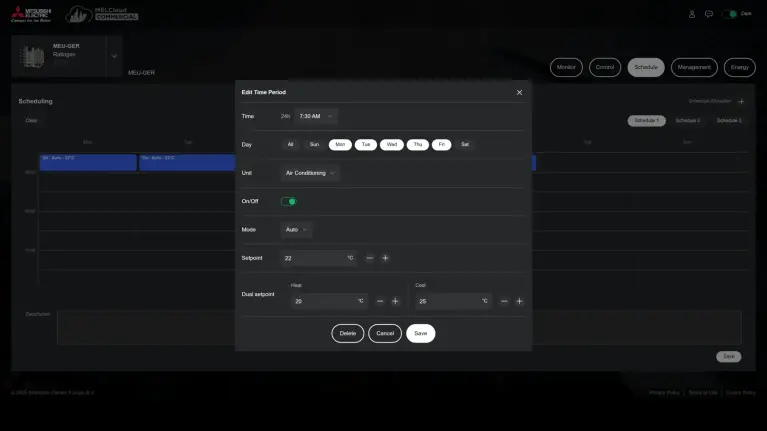Save the edited time period
The image size is (767, 431).
421,334
